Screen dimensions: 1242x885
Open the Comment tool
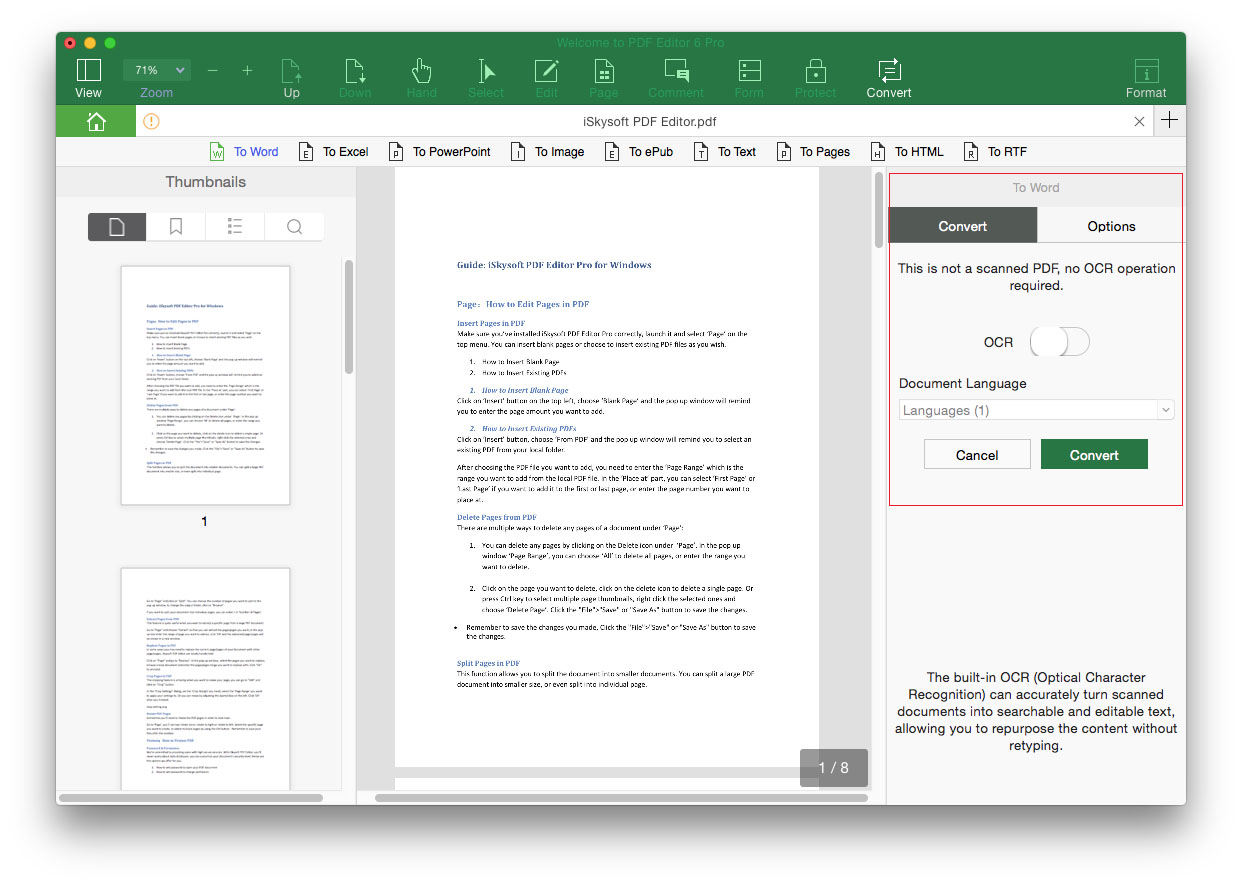(x=677, y=71)
